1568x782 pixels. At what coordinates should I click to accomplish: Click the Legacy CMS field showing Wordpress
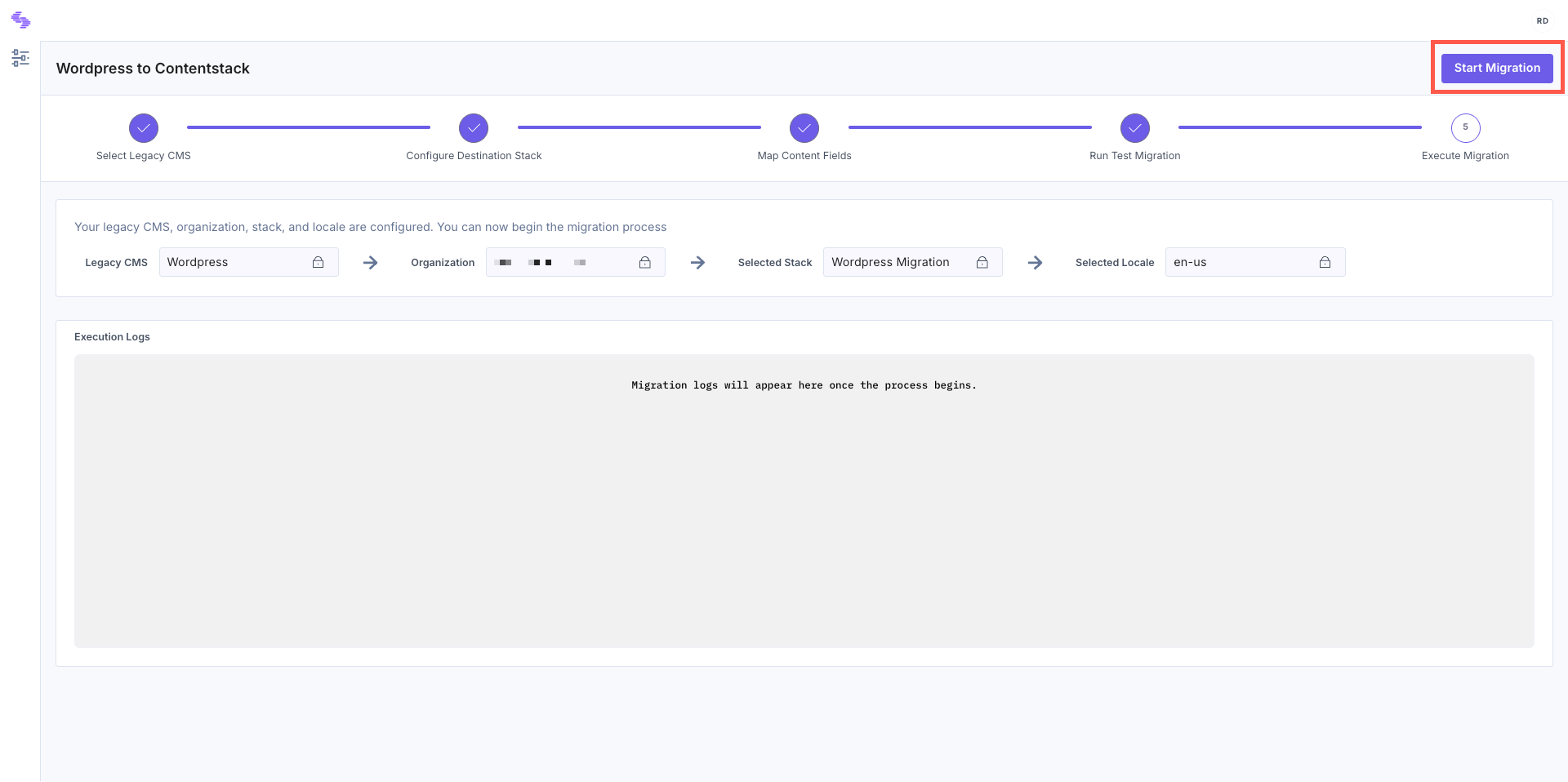click(249, 262)
